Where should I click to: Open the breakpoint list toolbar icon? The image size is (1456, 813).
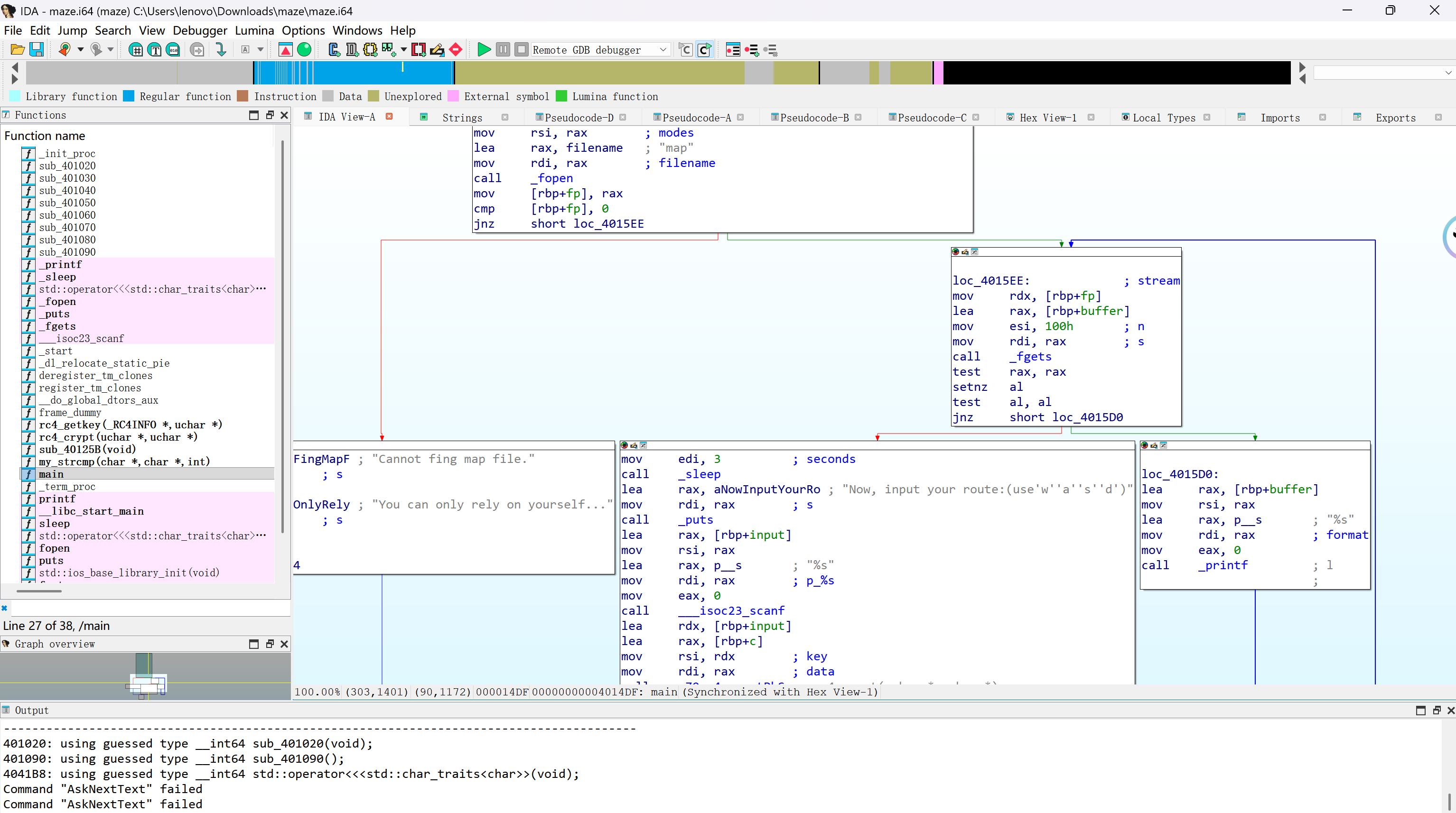point(733,50)
